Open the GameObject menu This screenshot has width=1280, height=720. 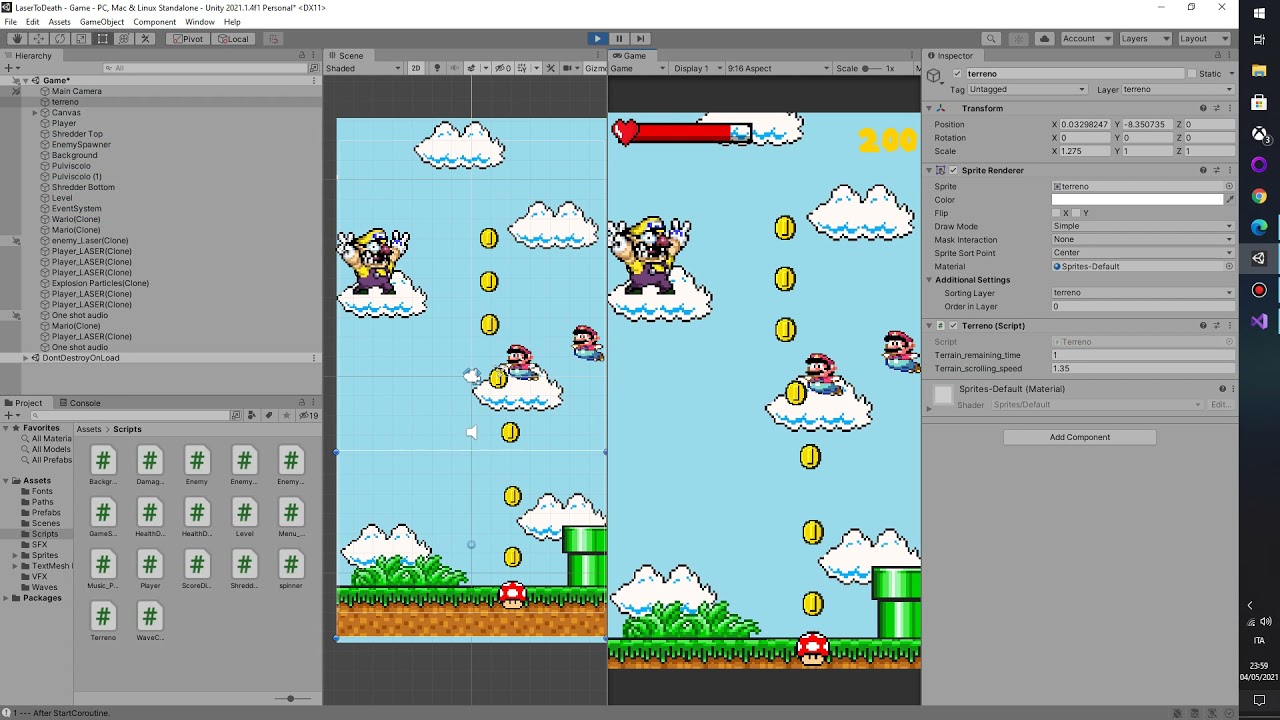102,22
